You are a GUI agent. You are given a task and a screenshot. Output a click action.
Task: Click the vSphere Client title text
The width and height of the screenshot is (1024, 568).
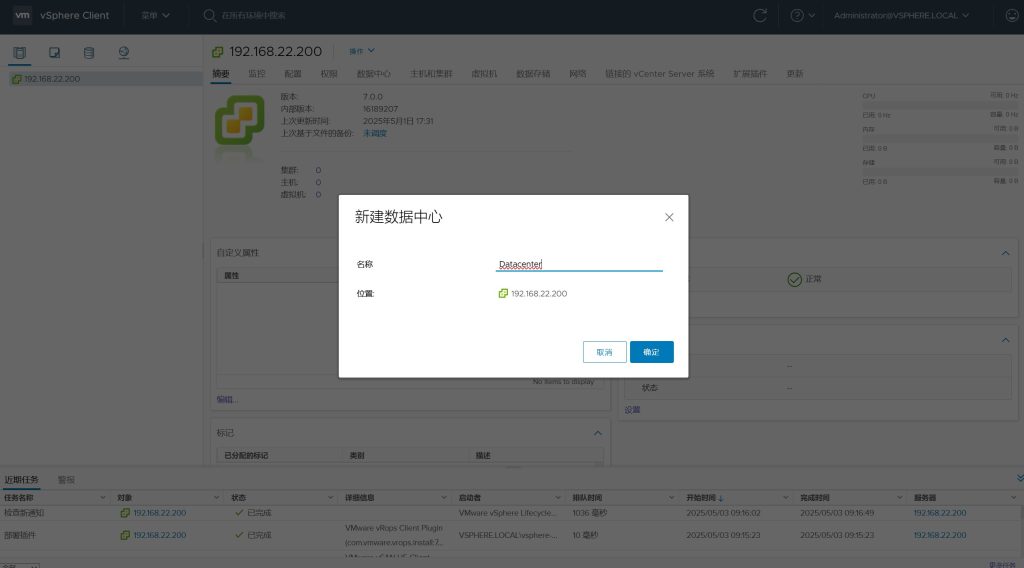[x=74, y=15]
